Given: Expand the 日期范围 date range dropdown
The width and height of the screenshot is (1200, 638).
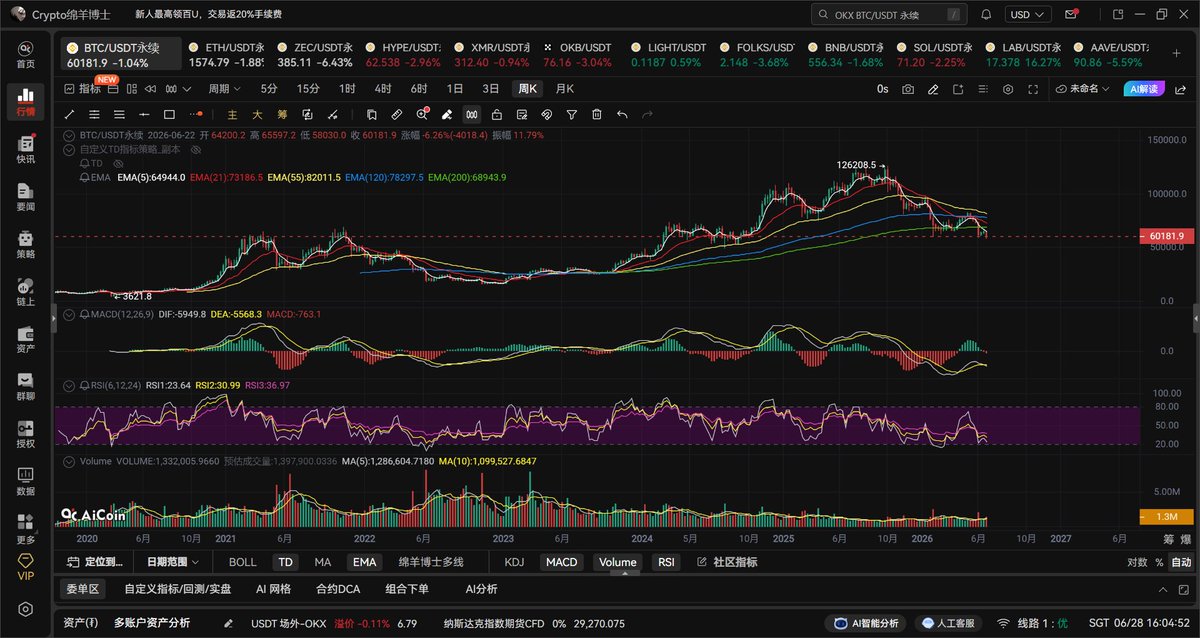Looking at the screenshot, I should [172, 562].
